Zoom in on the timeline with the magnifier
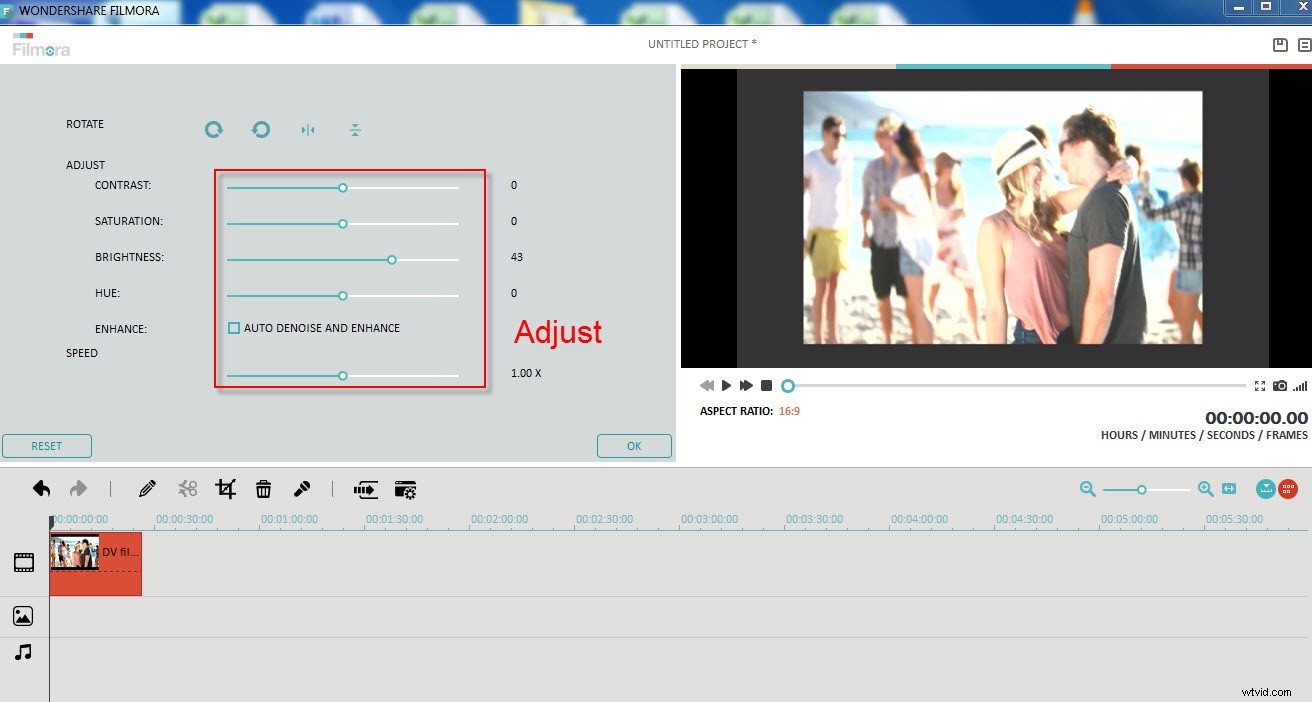 [1205, 490]
